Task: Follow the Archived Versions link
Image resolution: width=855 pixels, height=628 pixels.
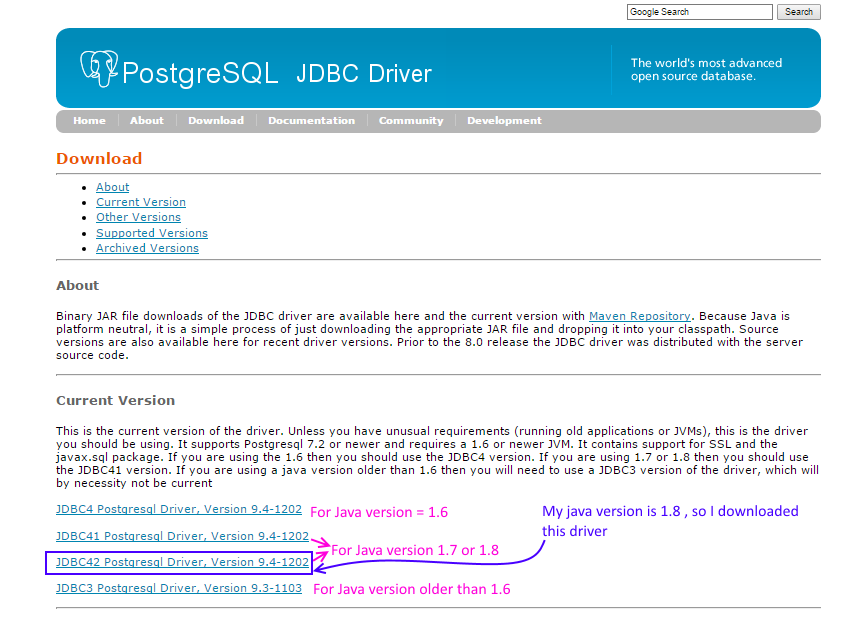Action: (x=147, y=248)
